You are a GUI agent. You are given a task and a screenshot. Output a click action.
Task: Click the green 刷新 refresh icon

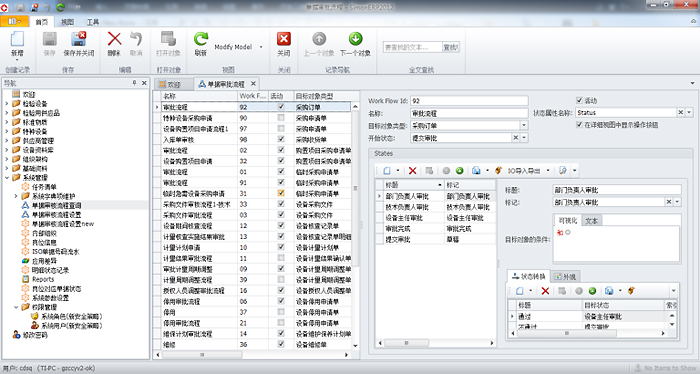pyautogui.click(x=200, y=39)
